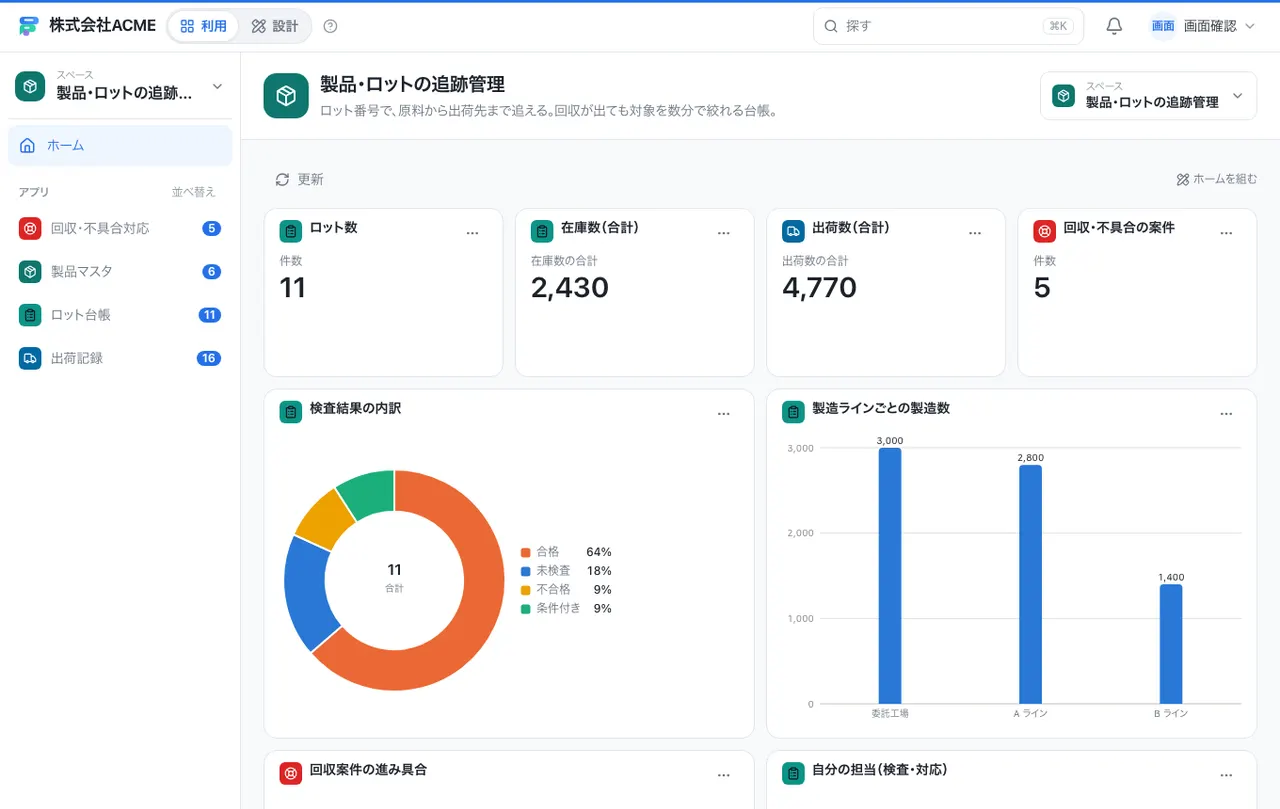Open the 在庫数(合計) card options menu

pos(724,233)
